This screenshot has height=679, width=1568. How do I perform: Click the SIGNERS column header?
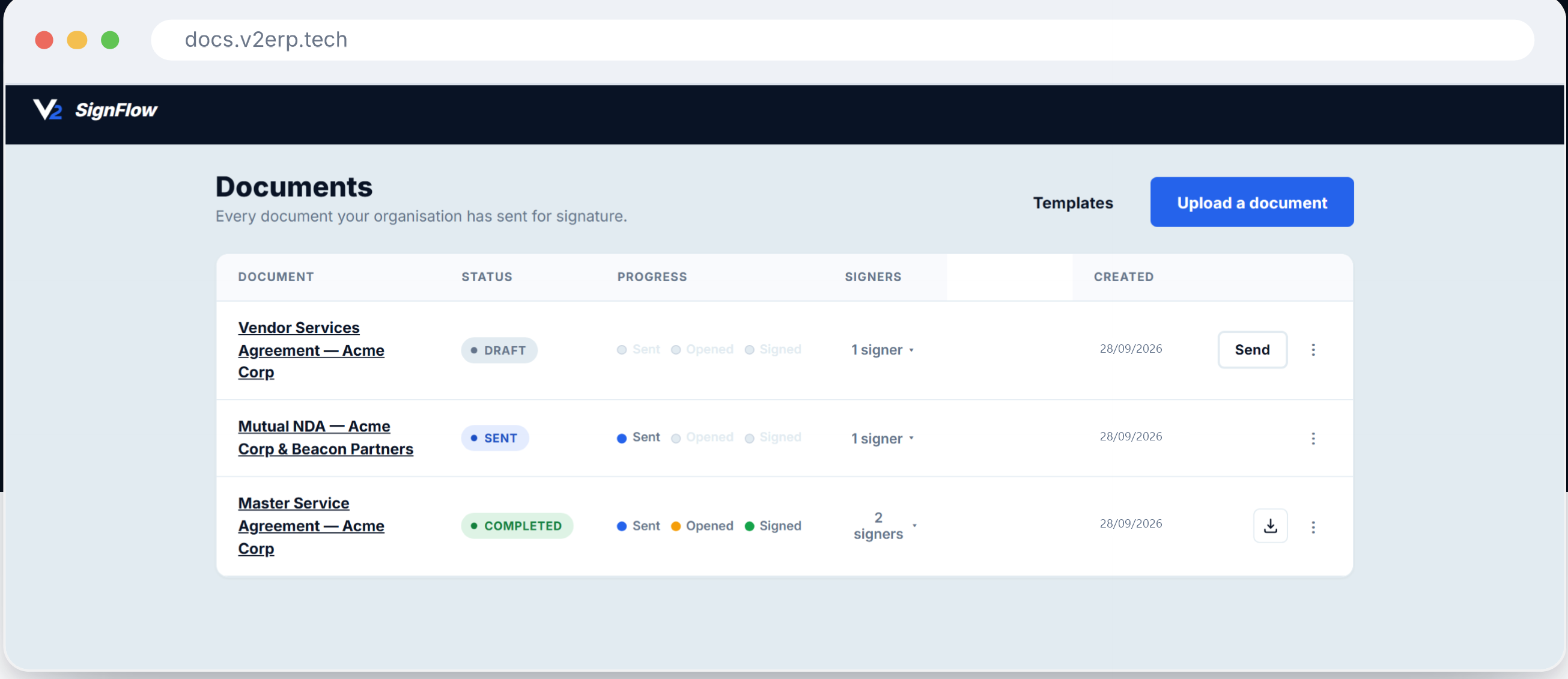click(x=873, y=276)
